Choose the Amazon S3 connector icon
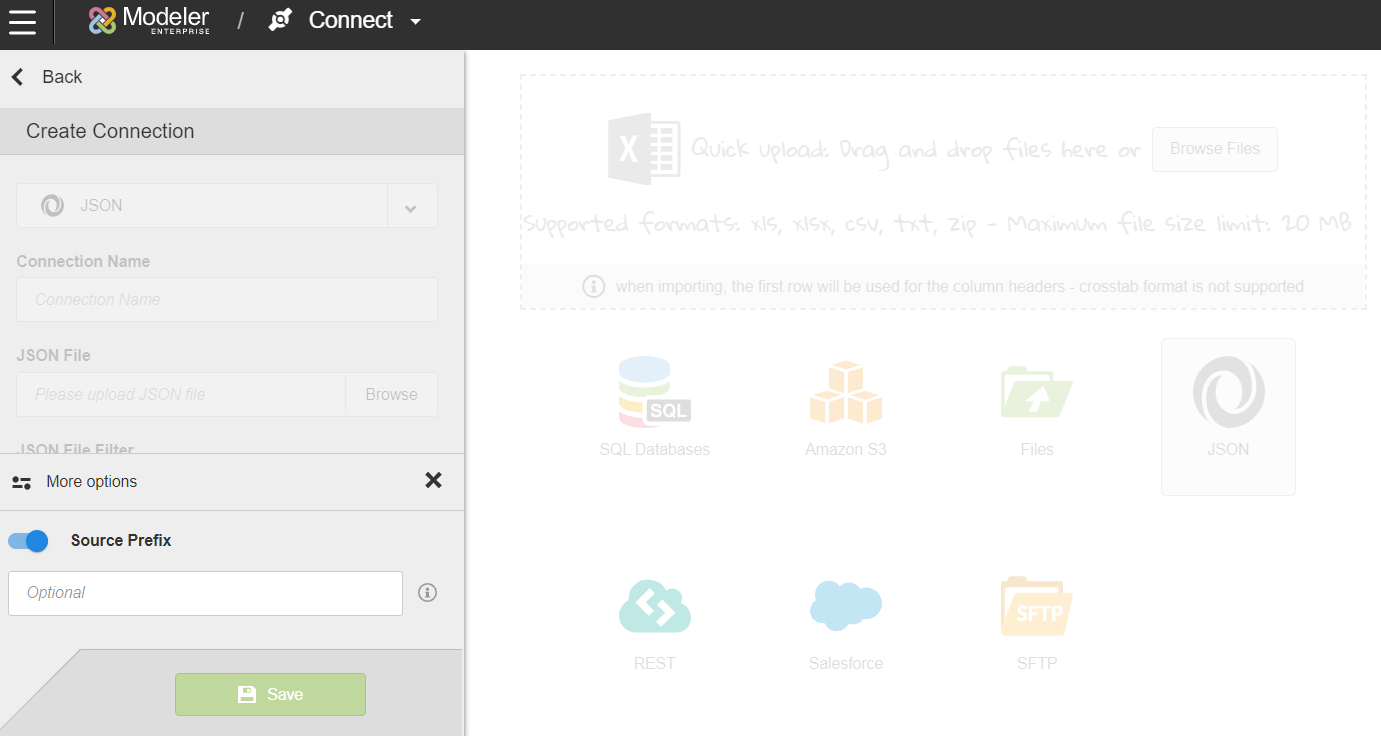 point(846,392)
